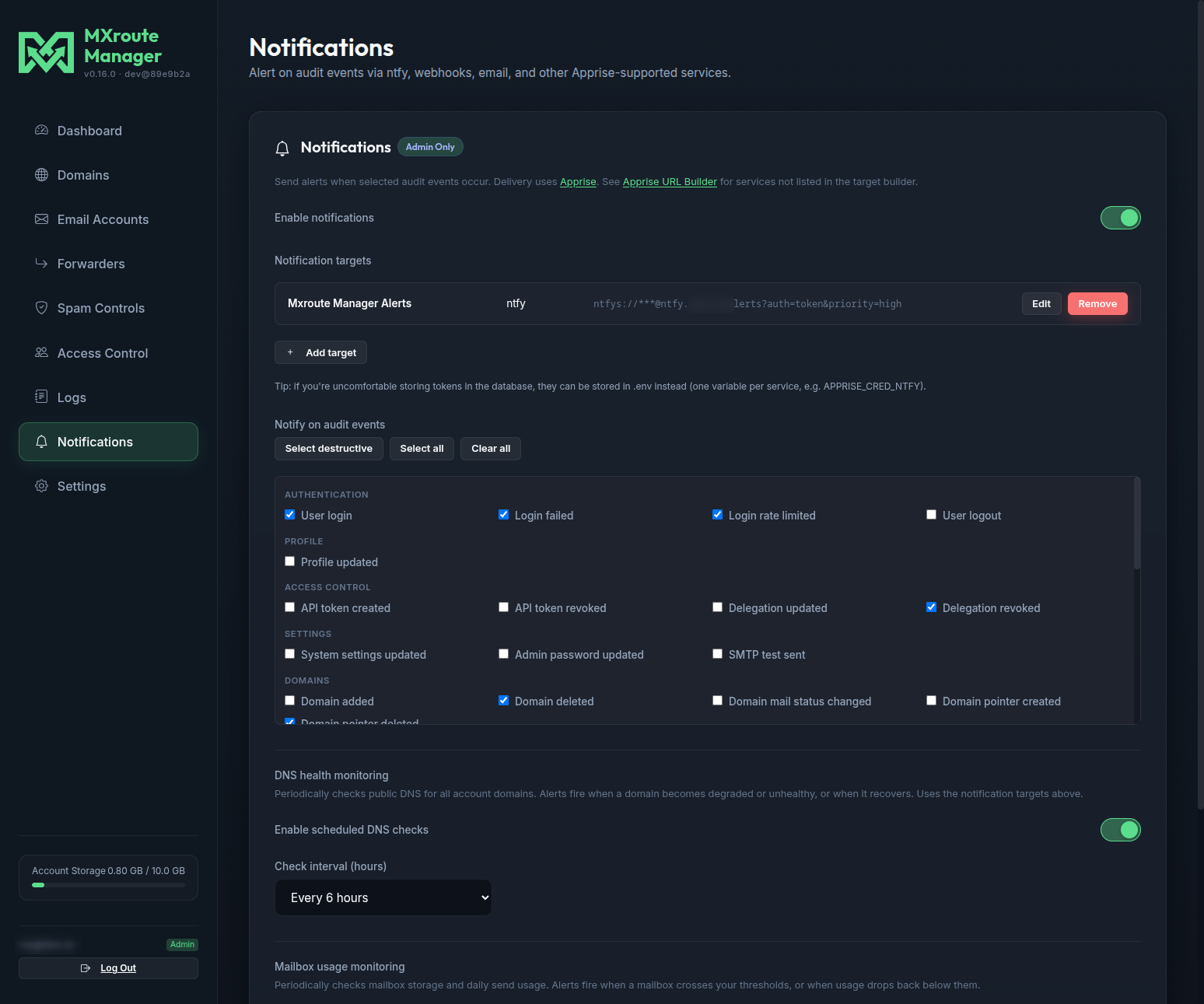Click the Email Accounts envelope icon
1204x1004 pixels.
point(41,219)
